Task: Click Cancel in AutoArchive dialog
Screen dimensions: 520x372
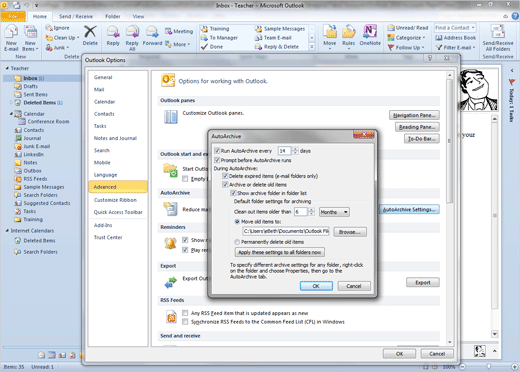Action: 354,286
